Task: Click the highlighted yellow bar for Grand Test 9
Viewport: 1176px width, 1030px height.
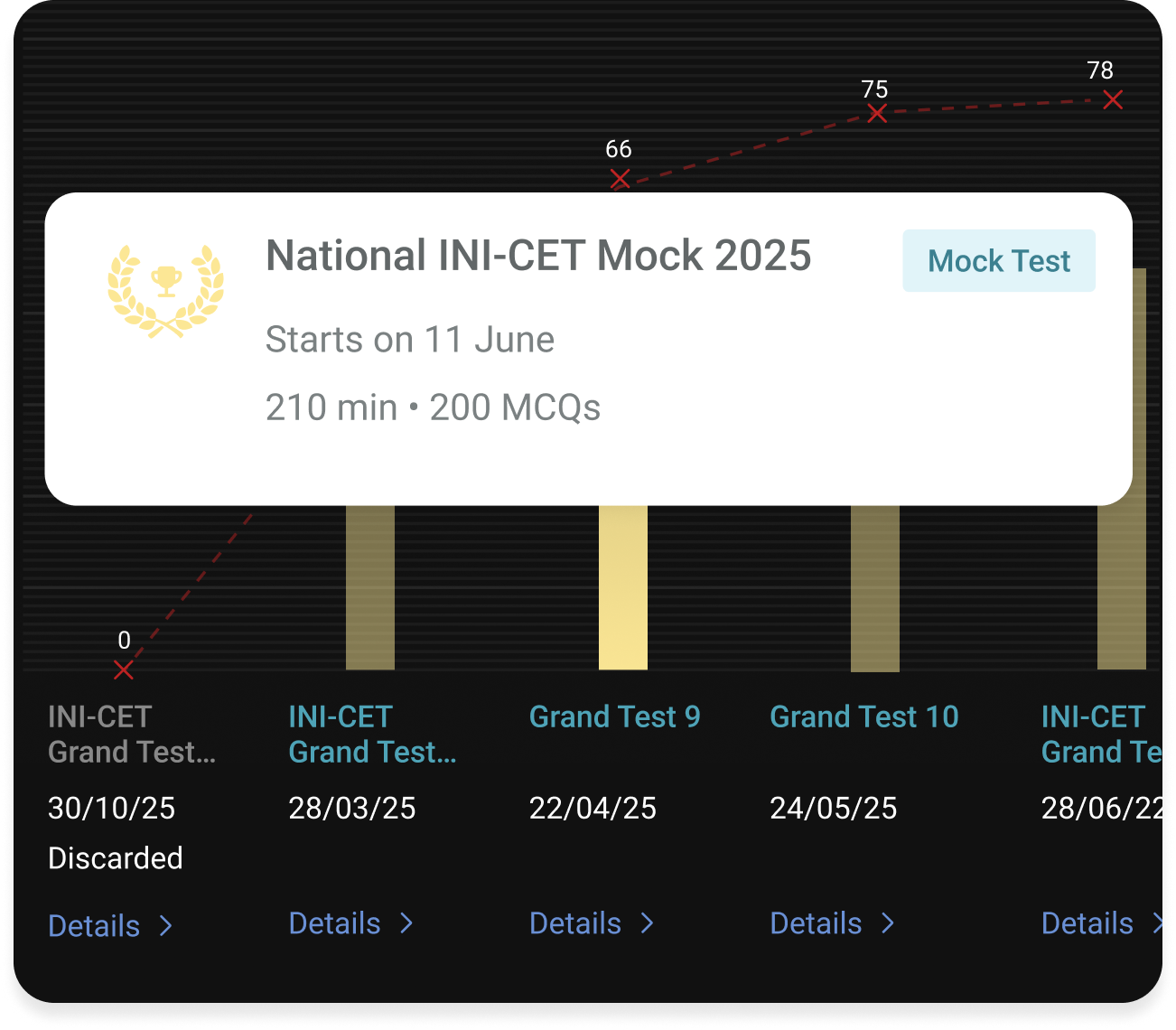Action: 623,587
